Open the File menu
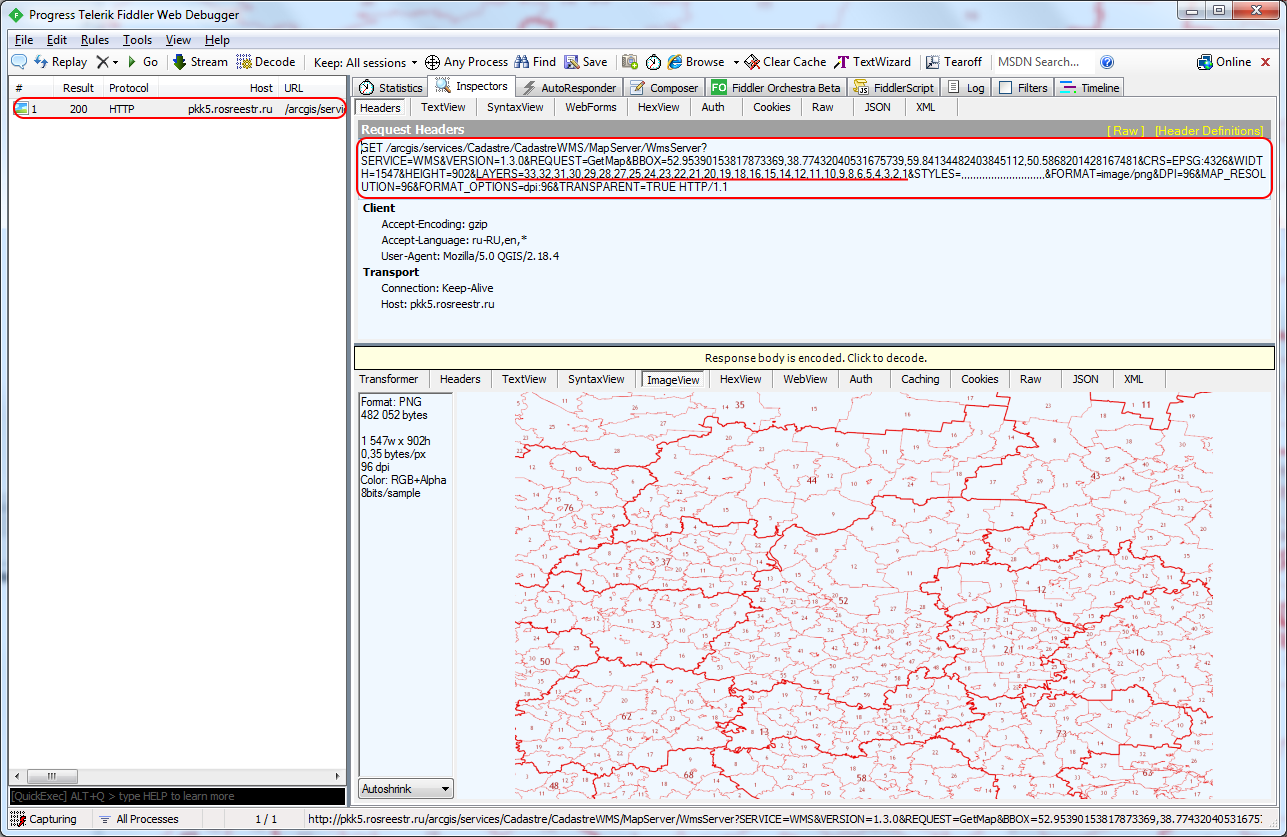The image size is (1287, 837). point(24,40)
